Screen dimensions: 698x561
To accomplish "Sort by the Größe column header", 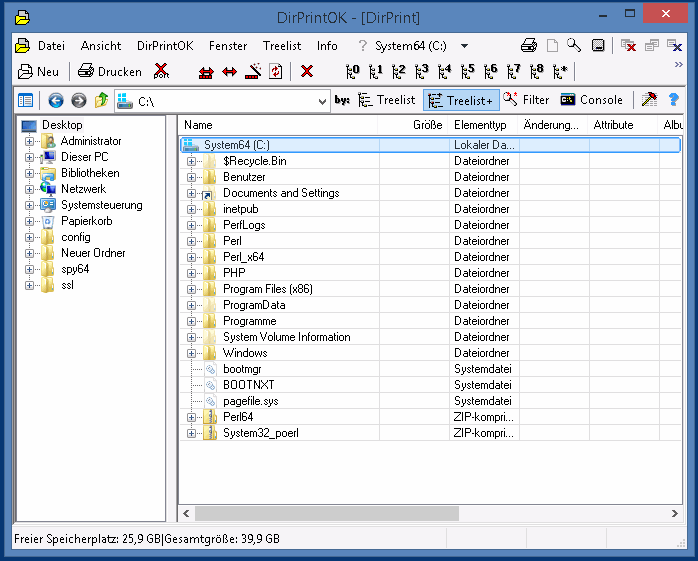I will click(x=414, y=125).
